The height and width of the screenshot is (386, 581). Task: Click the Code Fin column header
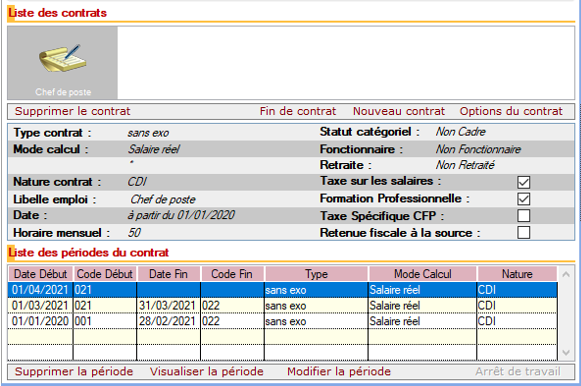pyautogui.click(x=232, y=274)
